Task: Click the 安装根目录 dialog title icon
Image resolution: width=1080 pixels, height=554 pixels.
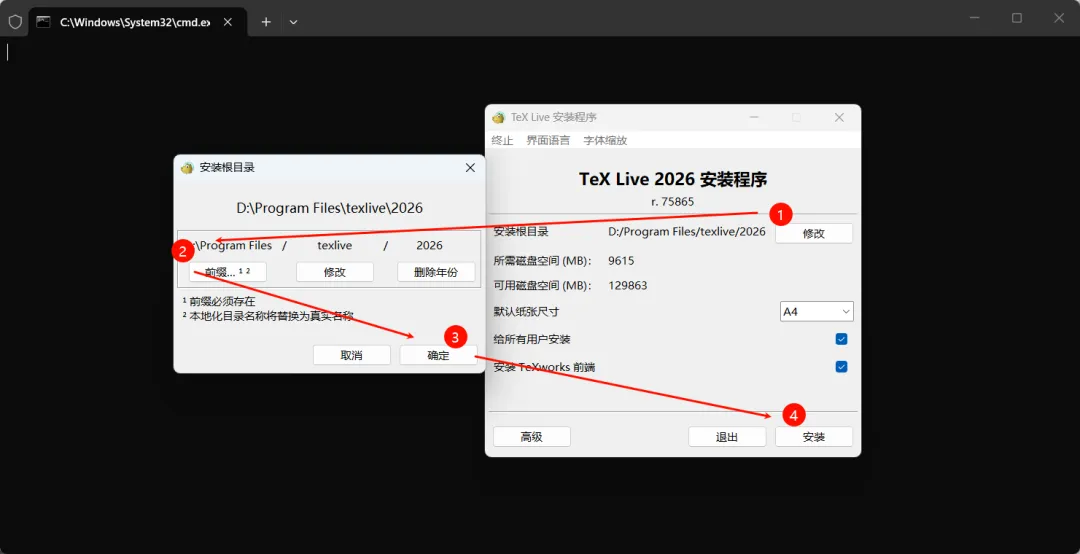Action: coord(187,167)
